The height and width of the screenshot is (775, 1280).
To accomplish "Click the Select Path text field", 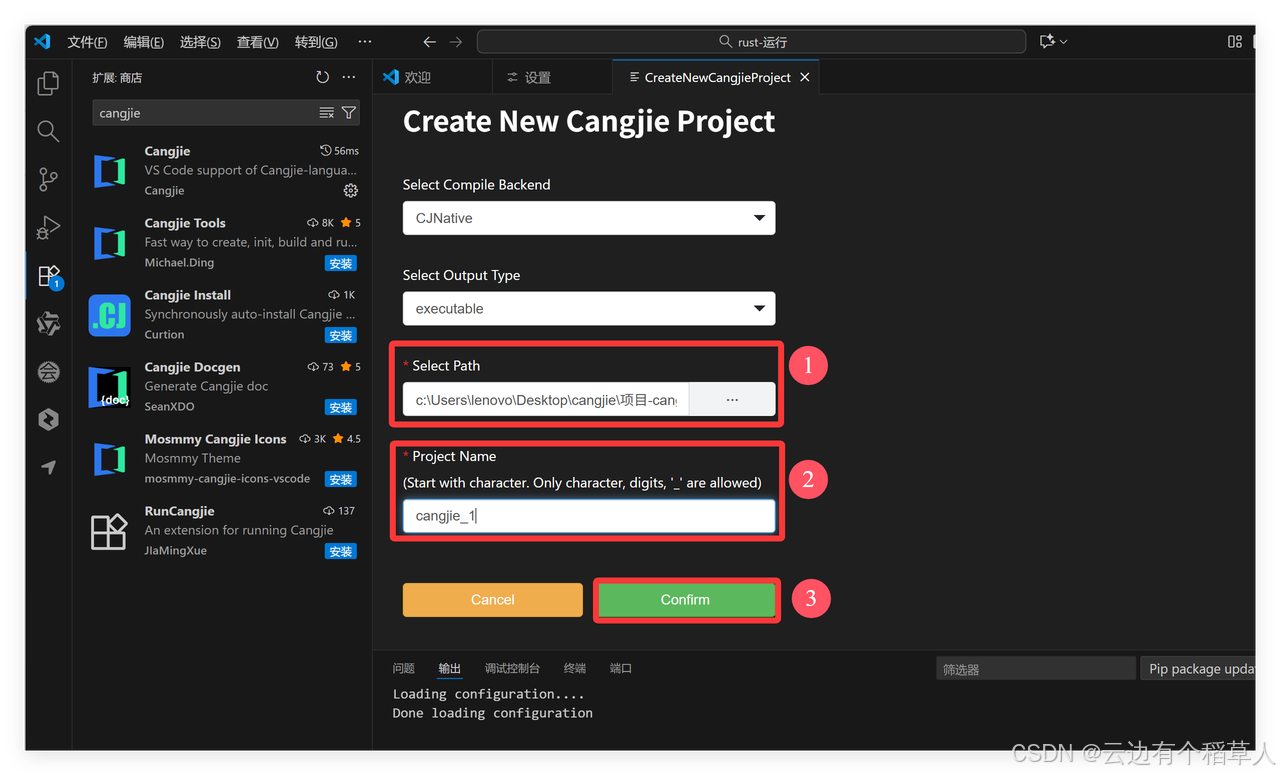I will (546, 399).
